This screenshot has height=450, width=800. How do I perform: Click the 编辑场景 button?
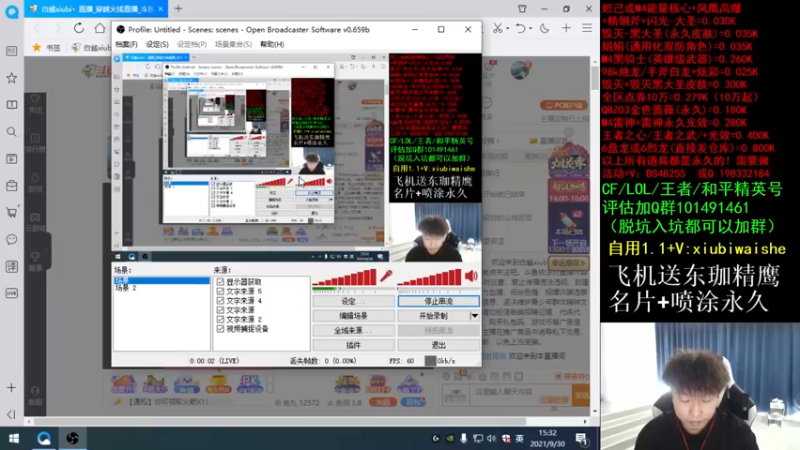pos(354,316)
